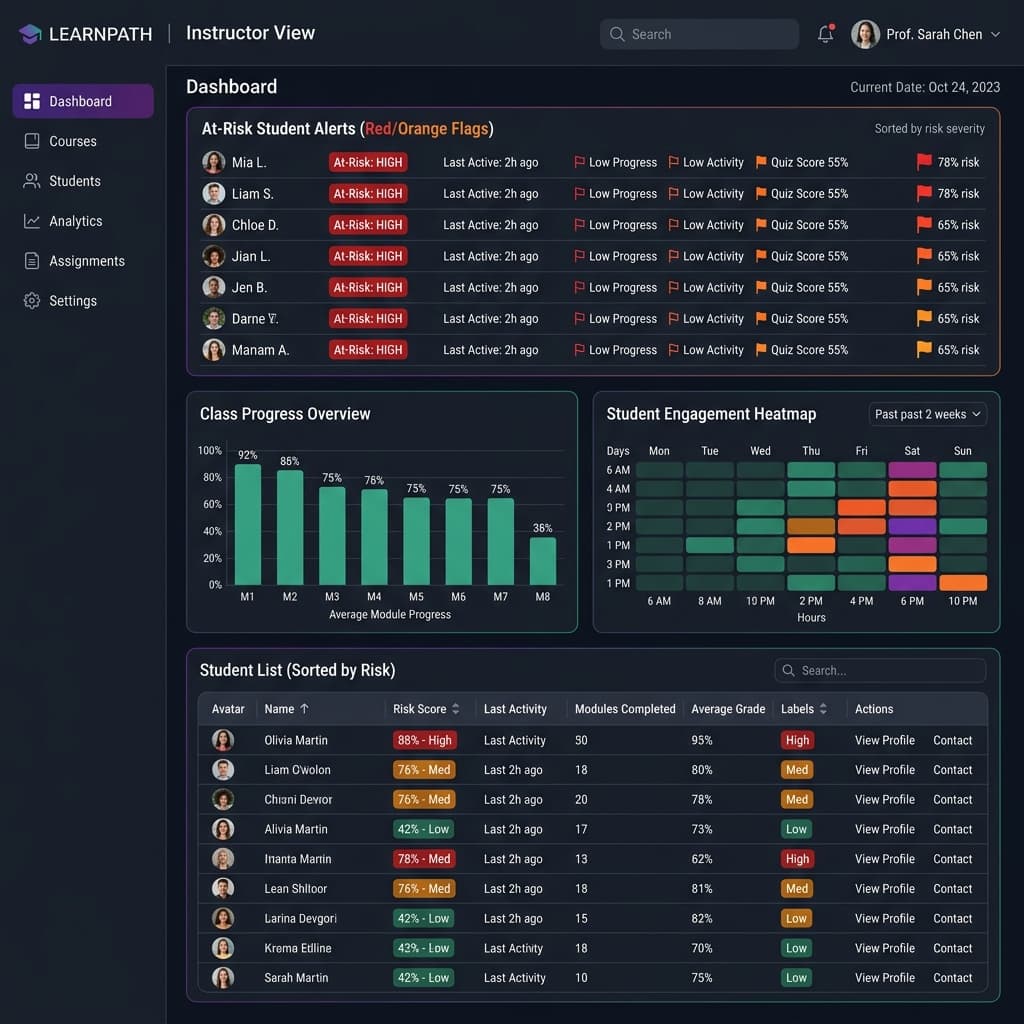Open Analytics in the sidebar
Viewport: 1024px width, 1024px height.
point(83,221)
